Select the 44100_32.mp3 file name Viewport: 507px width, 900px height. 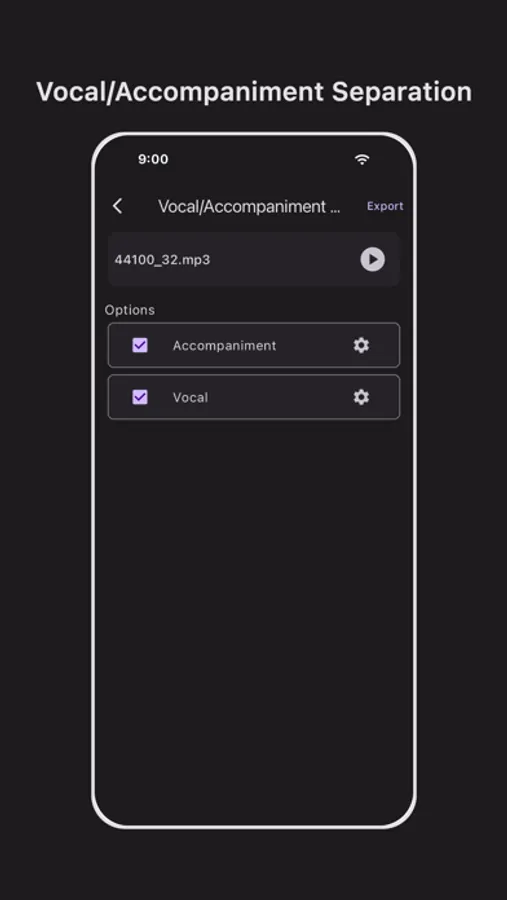tap(162, 259)
